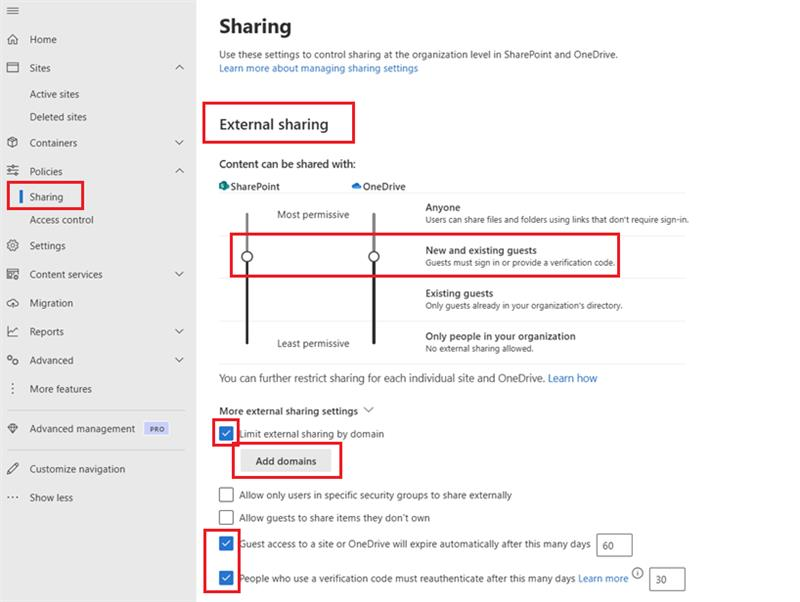The image size is (800, 602).
Task: Click reauthentication days field showing 30
Action: point(667,579)
